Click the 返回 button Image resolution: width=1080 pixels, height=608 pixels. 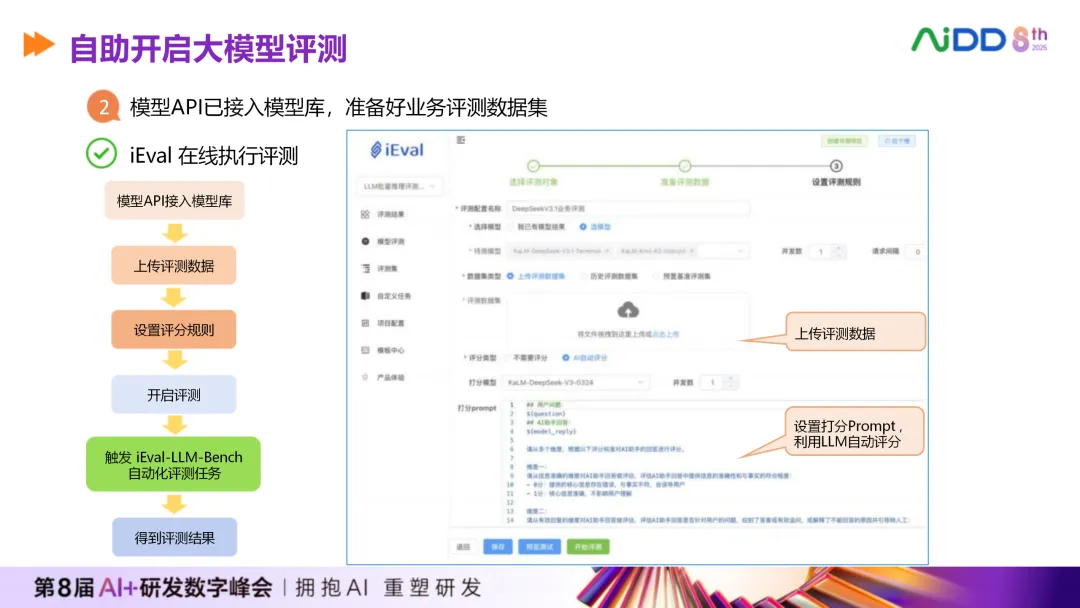pos(463,547)
